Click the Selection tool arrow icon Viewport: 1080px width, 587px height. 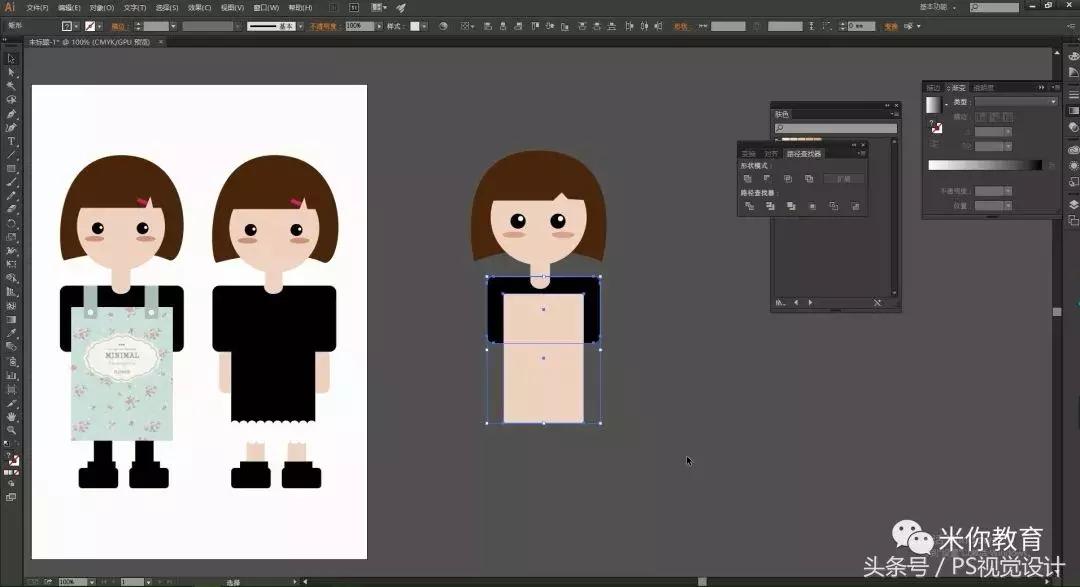[x=11, y=59]
